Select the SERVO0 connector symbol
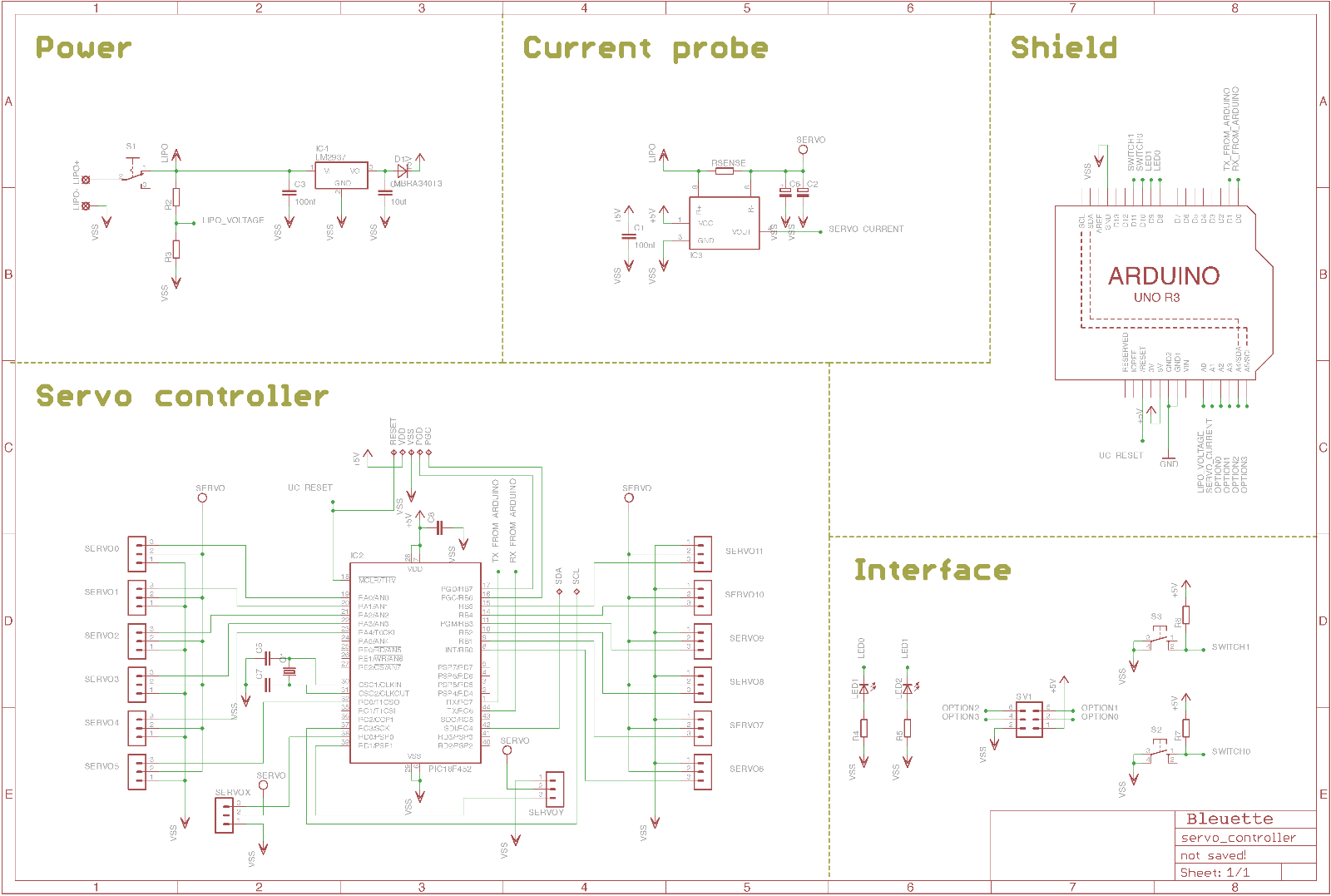The image size is (1331, 896). click(x=137, y=553)
